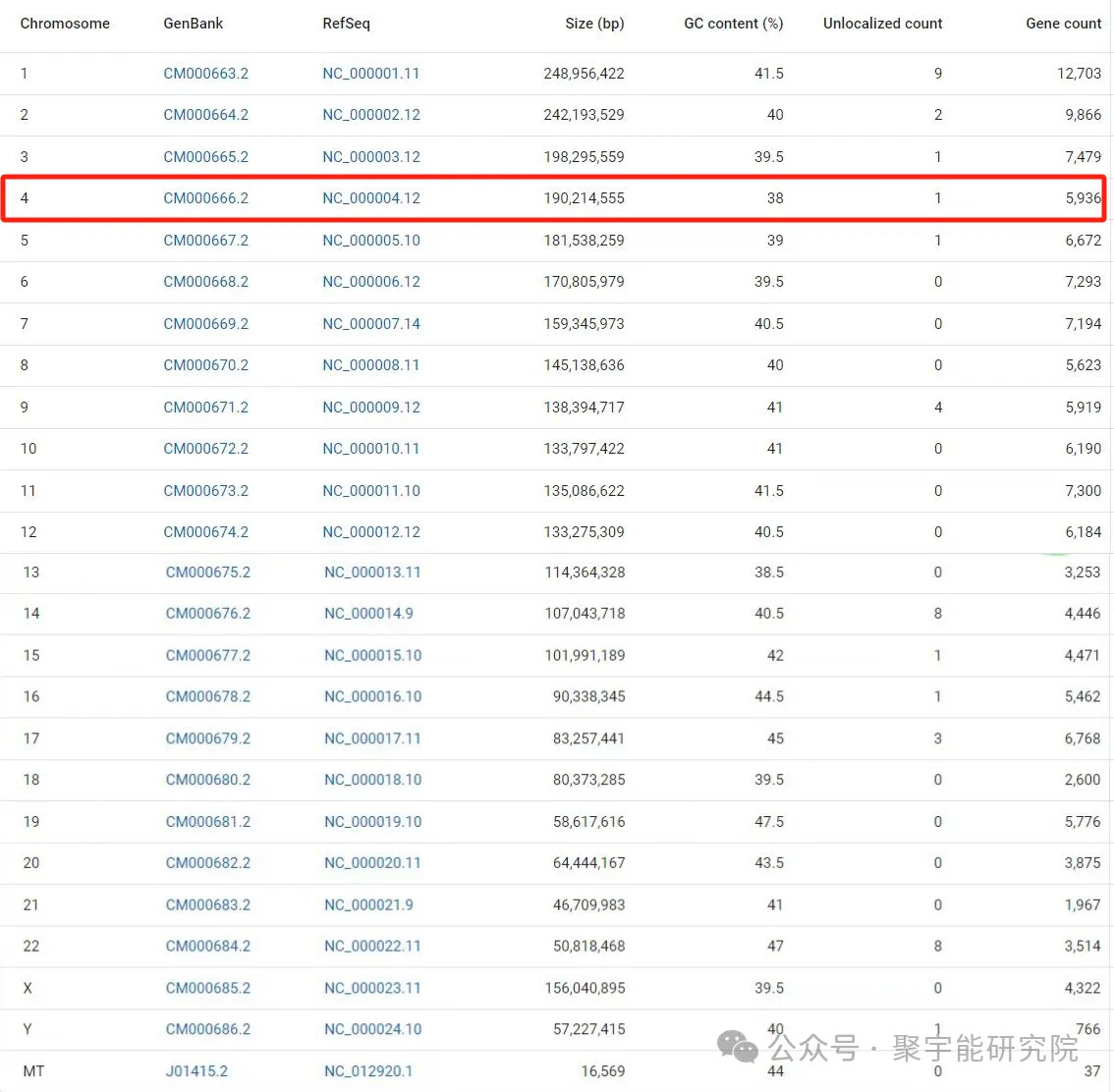This screenshot has width=1114, height=1092.
Task: Open the CM000663.2 GenBank link
Action: (205, 73)
